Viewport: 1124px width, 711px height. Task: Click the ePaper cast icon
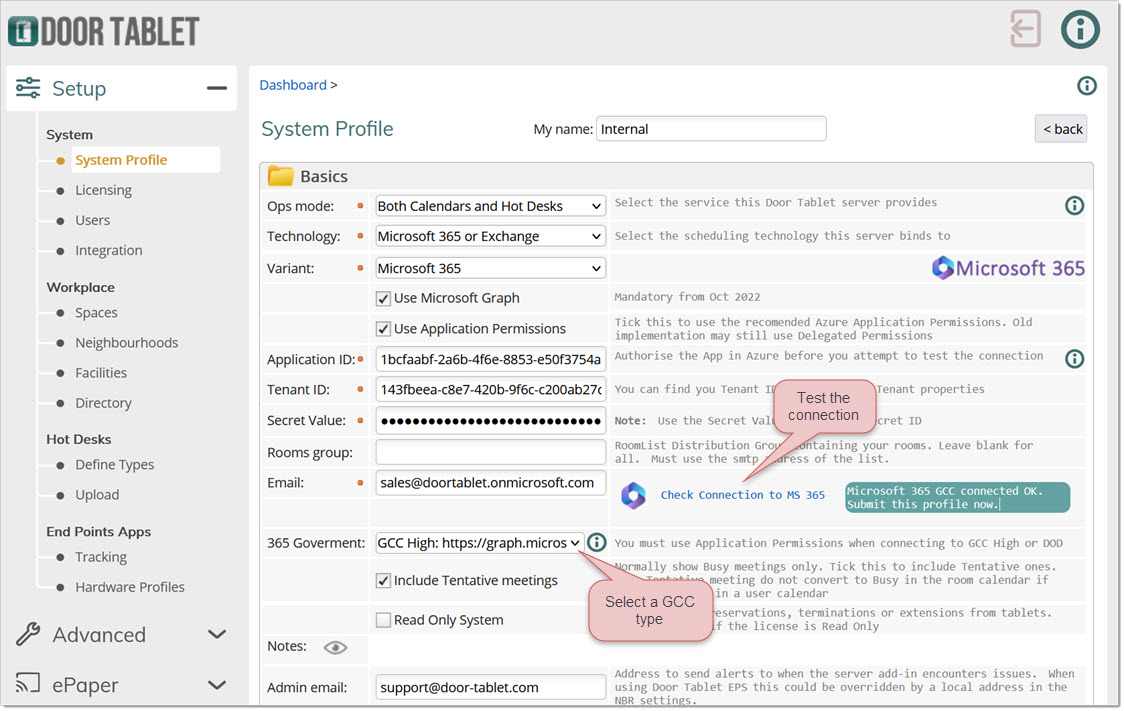28,683
